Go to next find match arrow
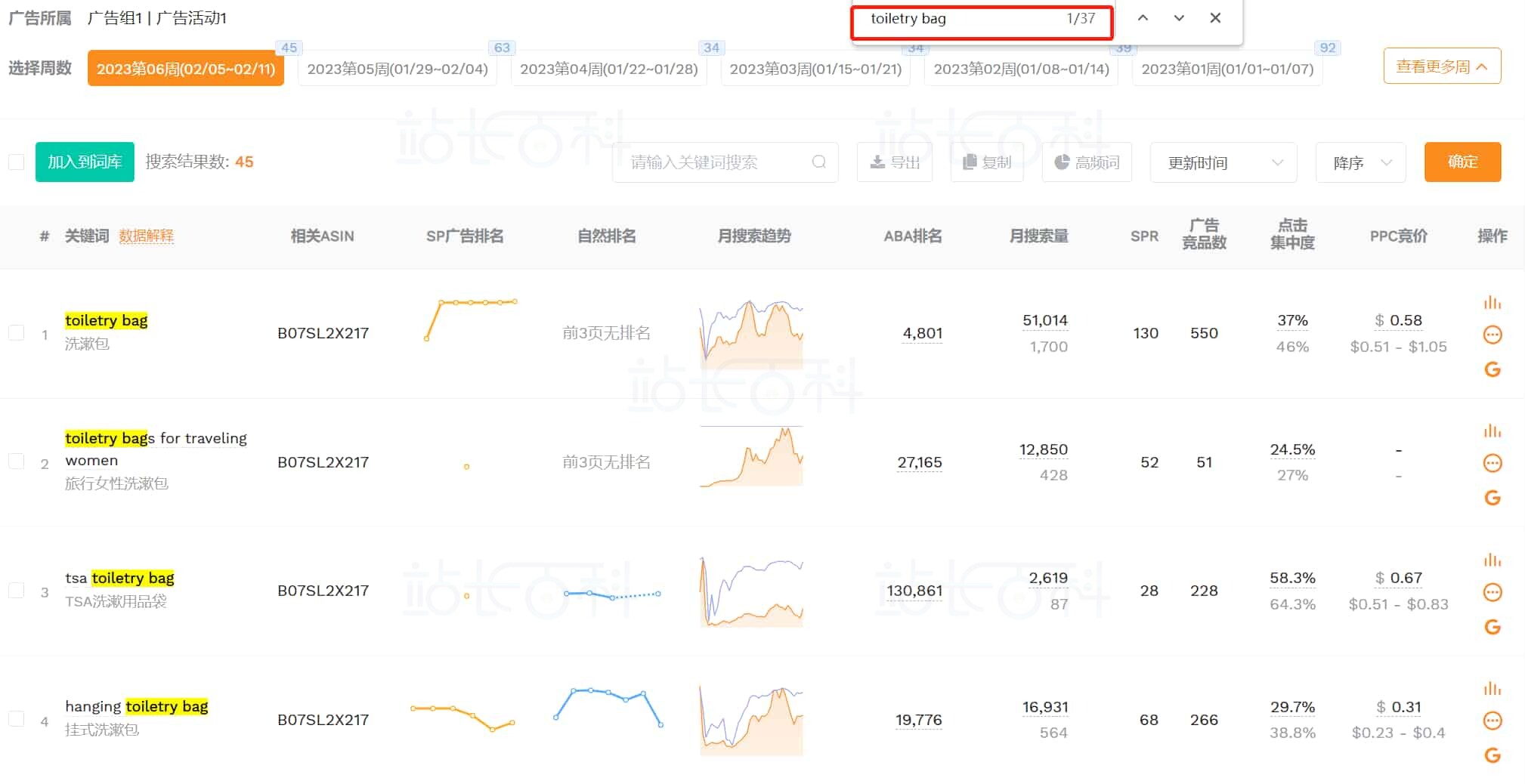1525x784 pixels. click(x=1178, y=18)
